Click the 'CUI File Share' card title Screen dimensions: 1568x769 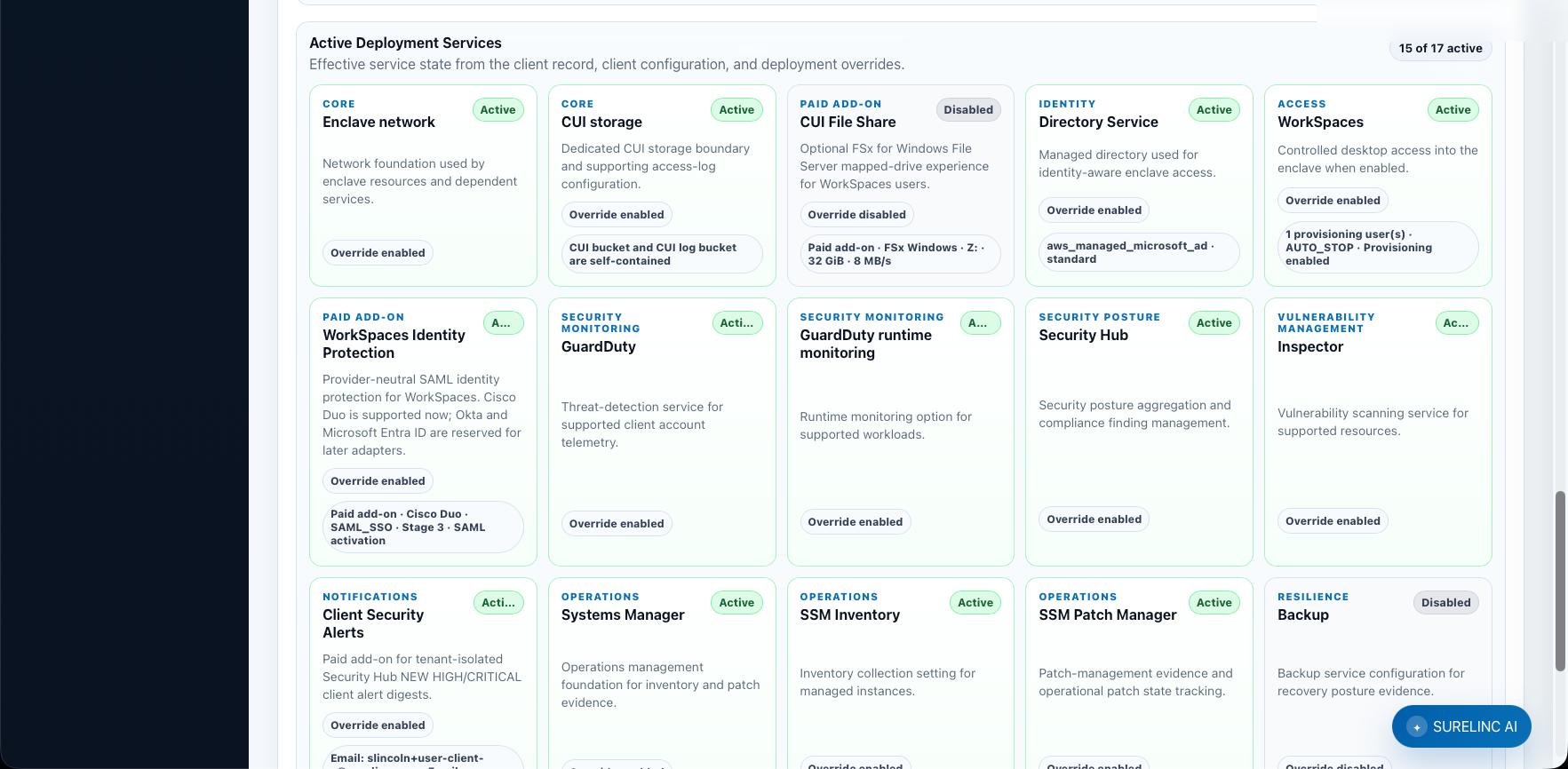tap(848, 123)
